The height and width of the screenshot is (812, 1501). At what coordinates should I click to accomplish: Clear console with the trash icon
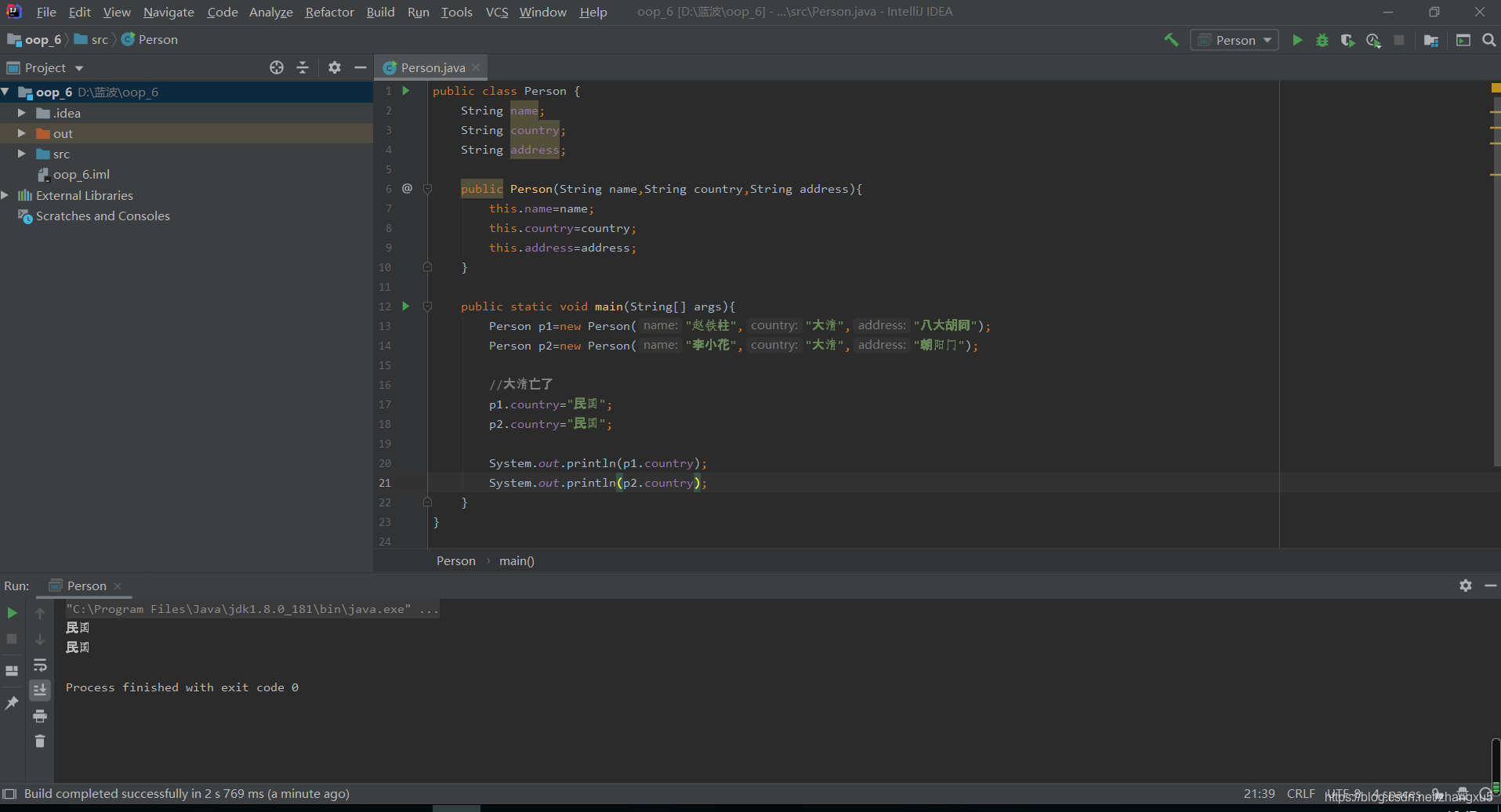(x=40, y=741)
